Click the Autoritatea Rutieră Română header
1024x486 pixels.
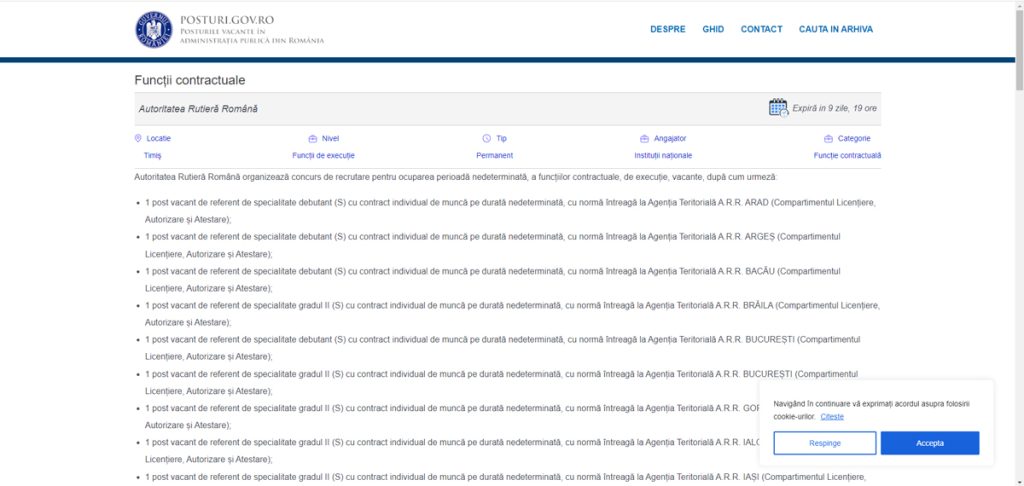click(190, 108)
